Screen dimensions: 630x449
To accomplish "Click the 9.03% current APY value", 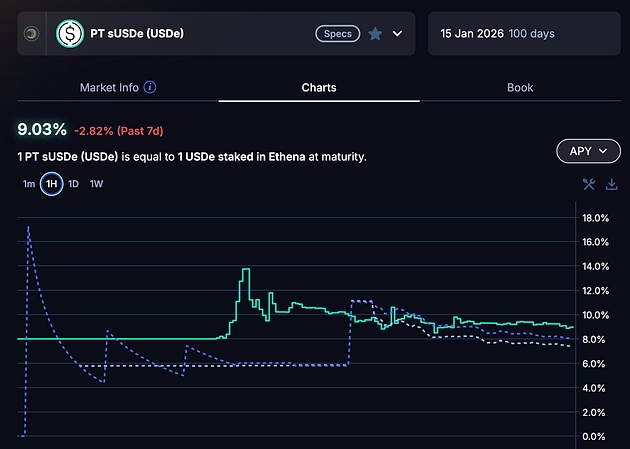I will tap(42, 129).
